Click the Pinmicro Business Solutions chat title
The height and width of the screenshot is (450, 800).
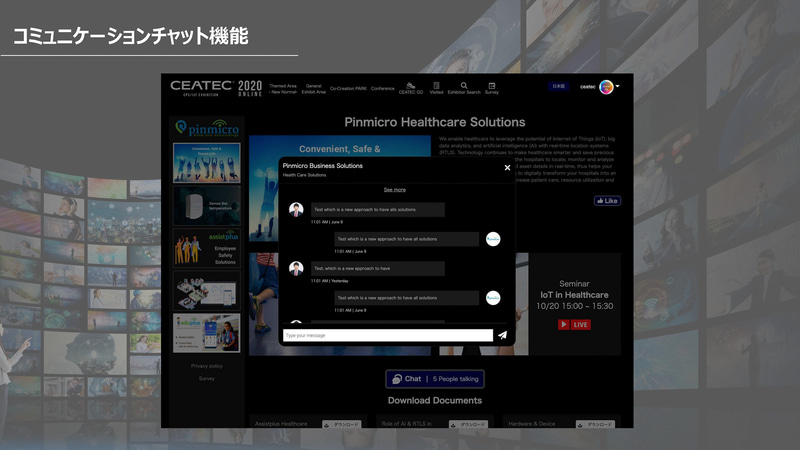[x=322, y=166]
